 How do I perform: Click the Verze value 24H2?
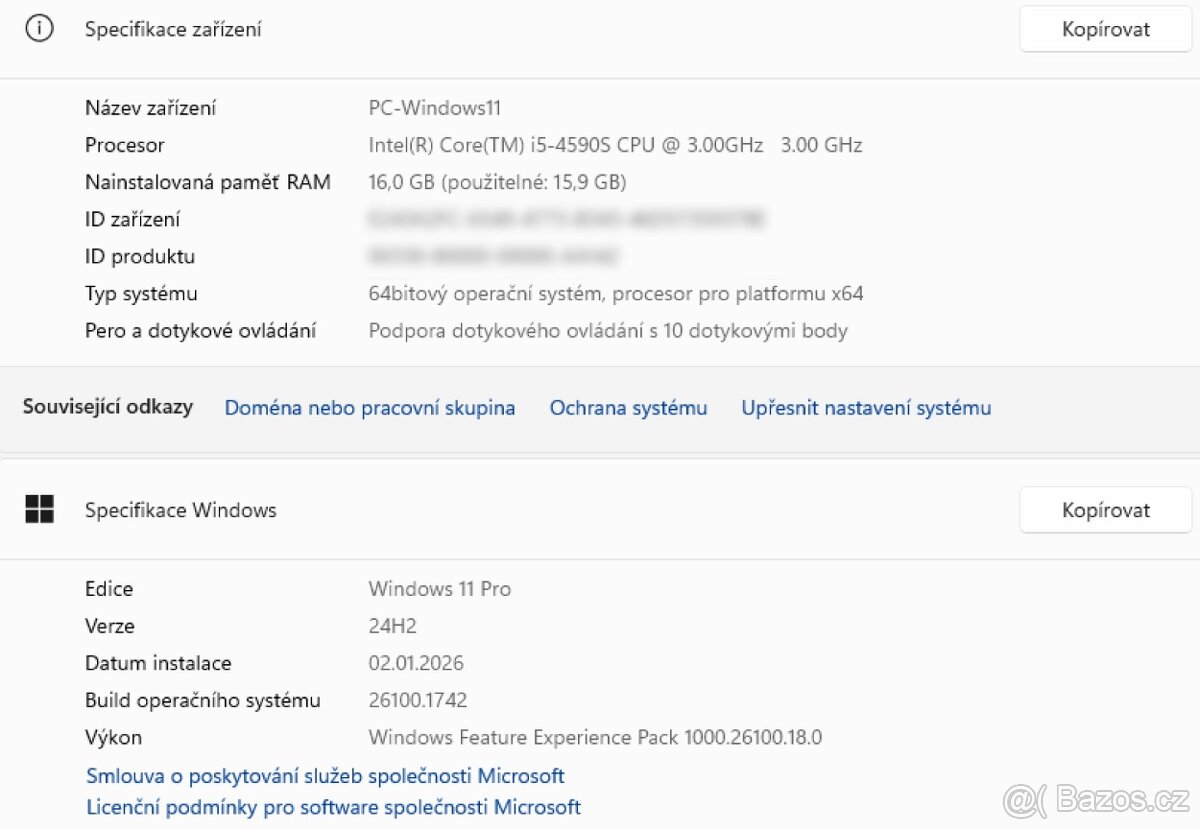(x=394, y=626)
